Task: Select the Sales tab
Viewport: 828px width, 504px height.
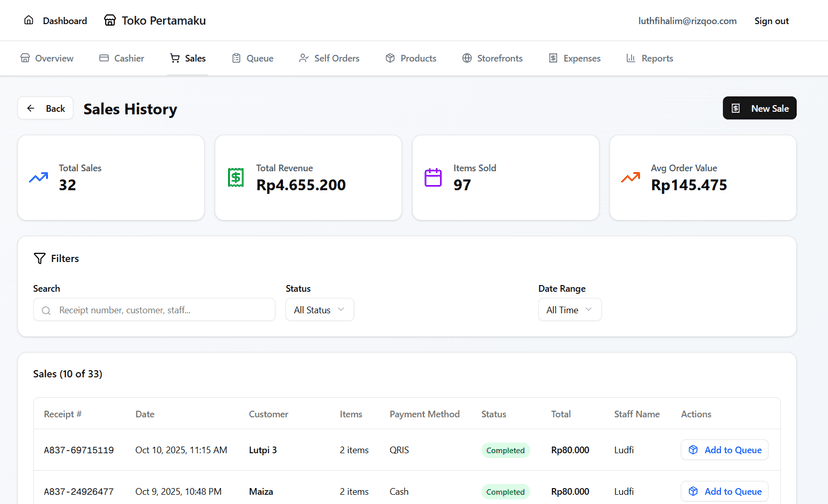Action: 187,58
